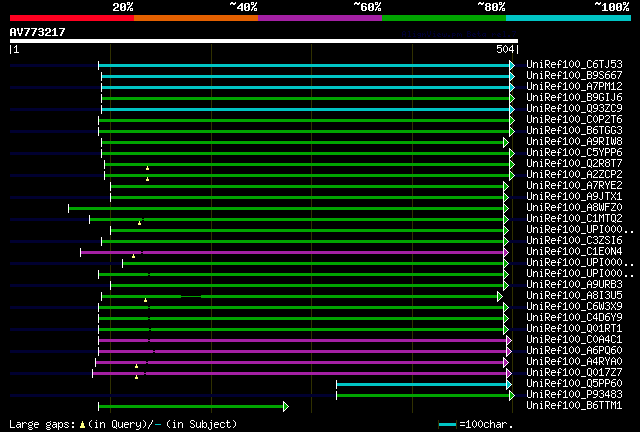Click the yellow gap marker under A8I3U5 bar
640x432 pixels.
click(145, 301)
